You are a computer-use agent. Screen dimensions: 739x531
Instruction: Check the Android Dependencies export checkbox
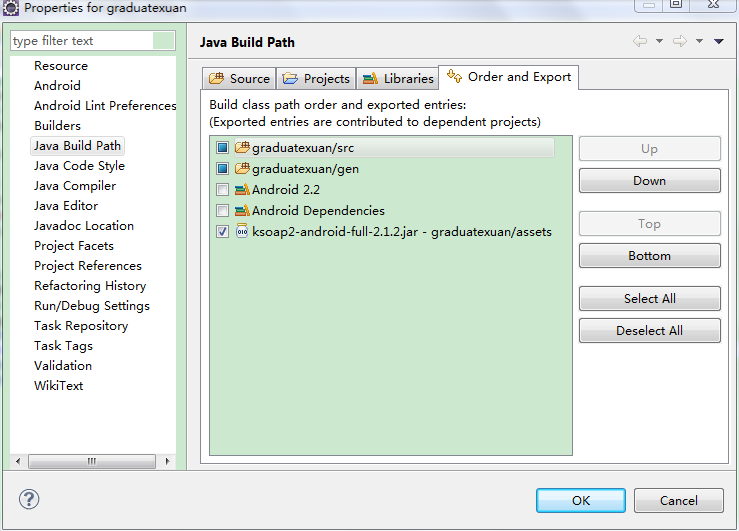point(222,210)
